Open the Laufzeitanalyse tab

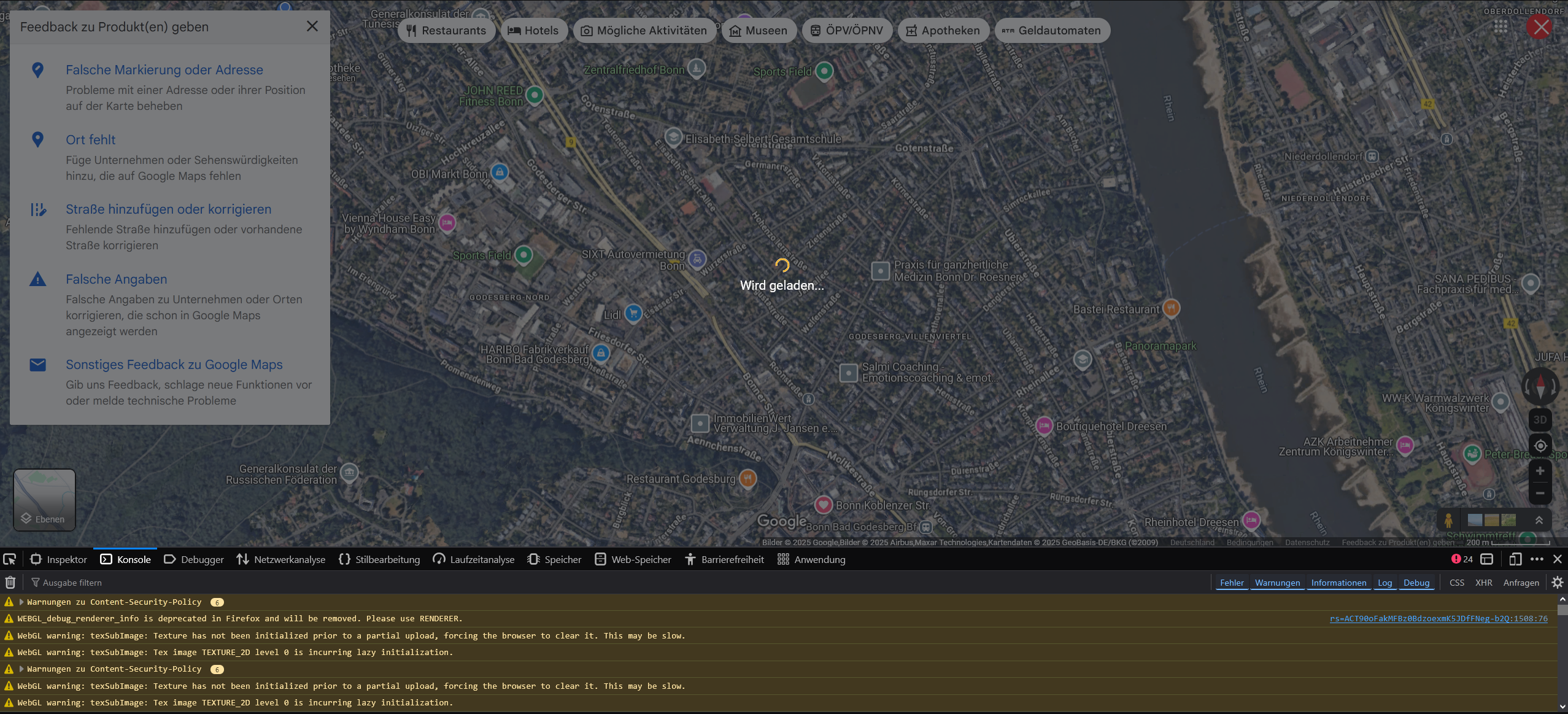(473, 559)
